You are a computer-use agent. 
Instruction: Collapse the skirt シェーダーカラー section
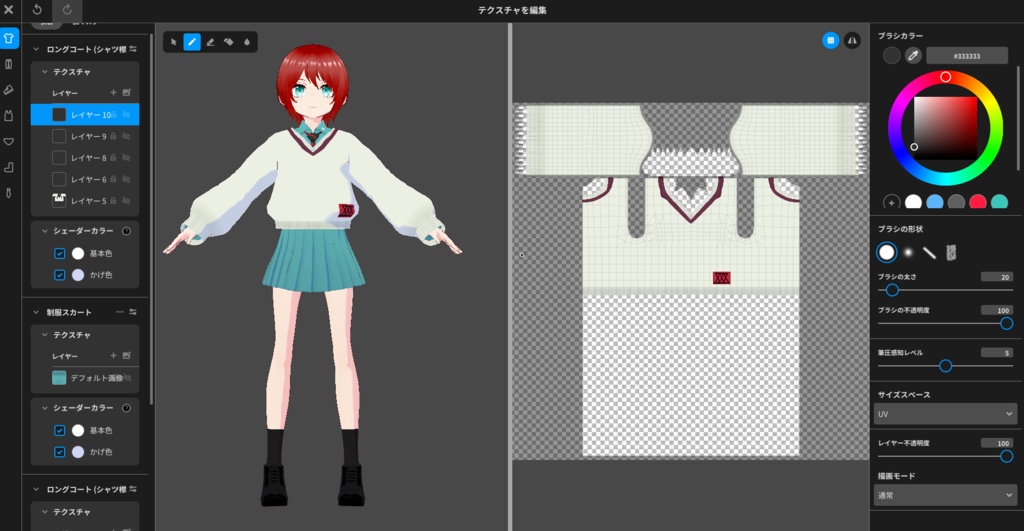pyautogui.click(x=44, y=408)
